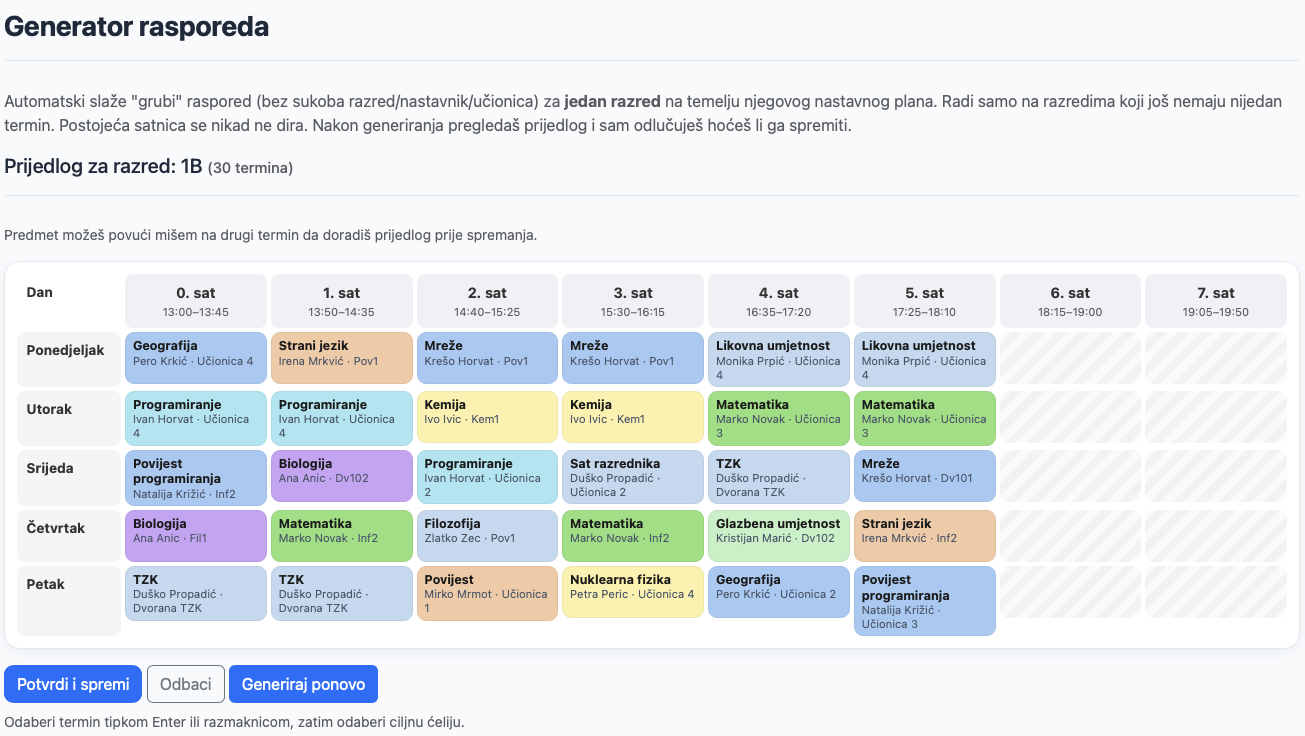The width and height of the screenshot is (1305, 736).
Task: Click the Sat razrednika card
Action: click(633, 476)
